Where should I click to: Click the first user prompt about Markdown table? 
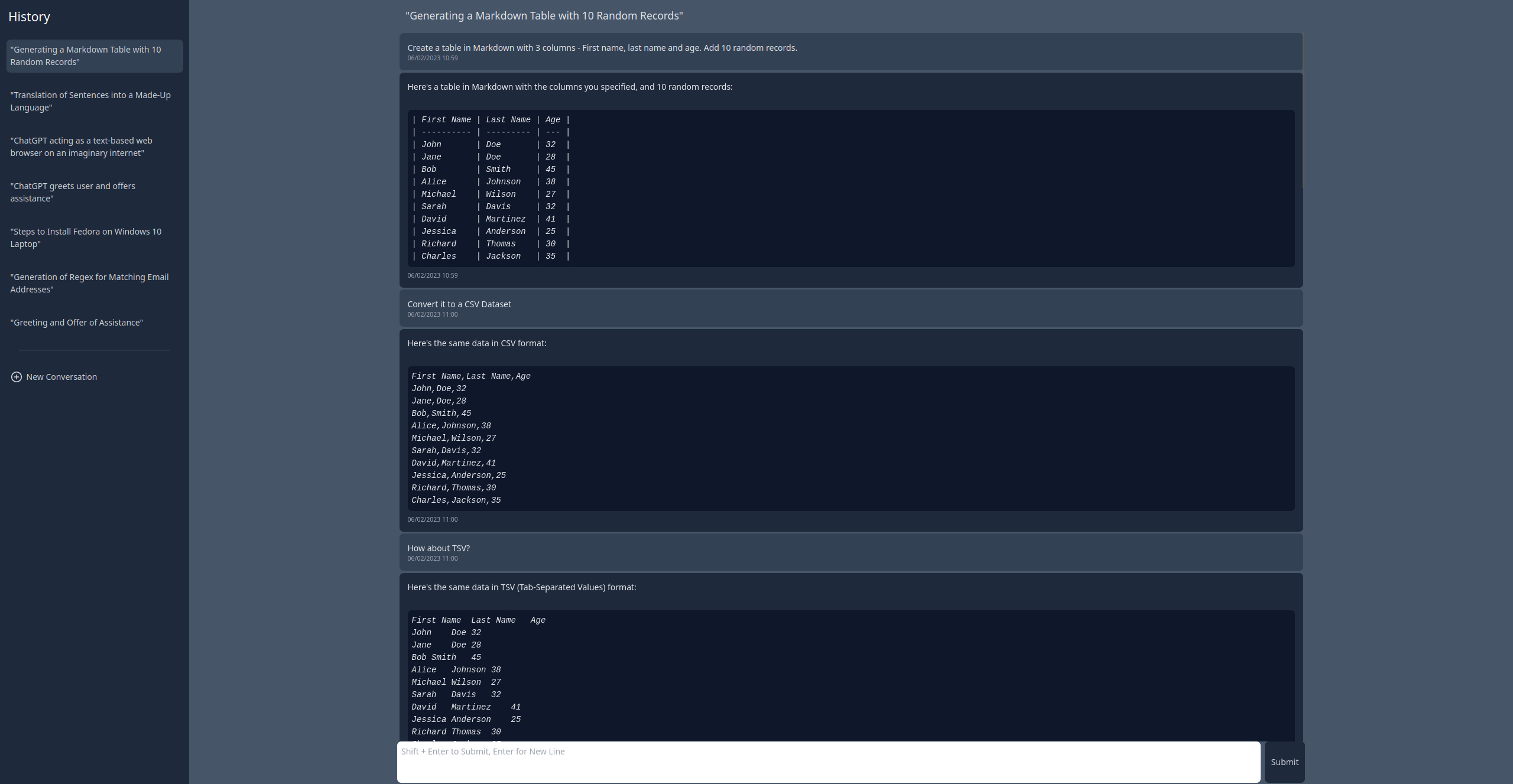(602, 48)
